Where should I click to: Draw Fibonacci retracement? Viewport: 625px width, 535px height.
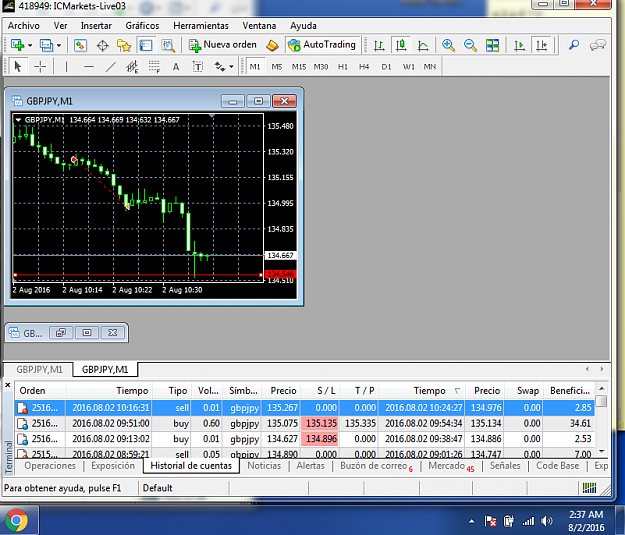point(154,67)
